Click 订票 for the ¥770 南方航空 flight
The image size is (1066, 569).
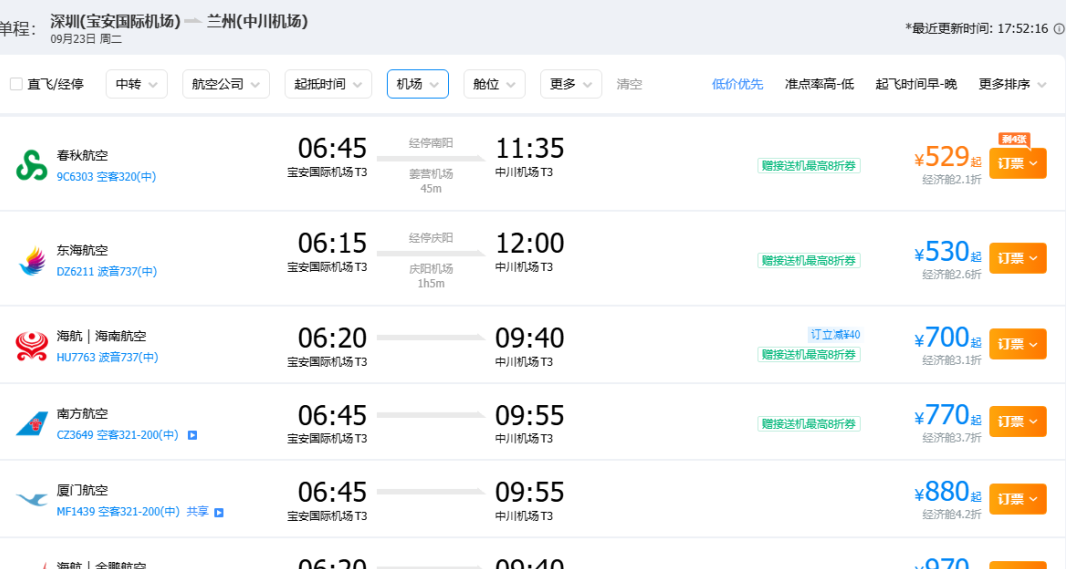pos(1017,421)
